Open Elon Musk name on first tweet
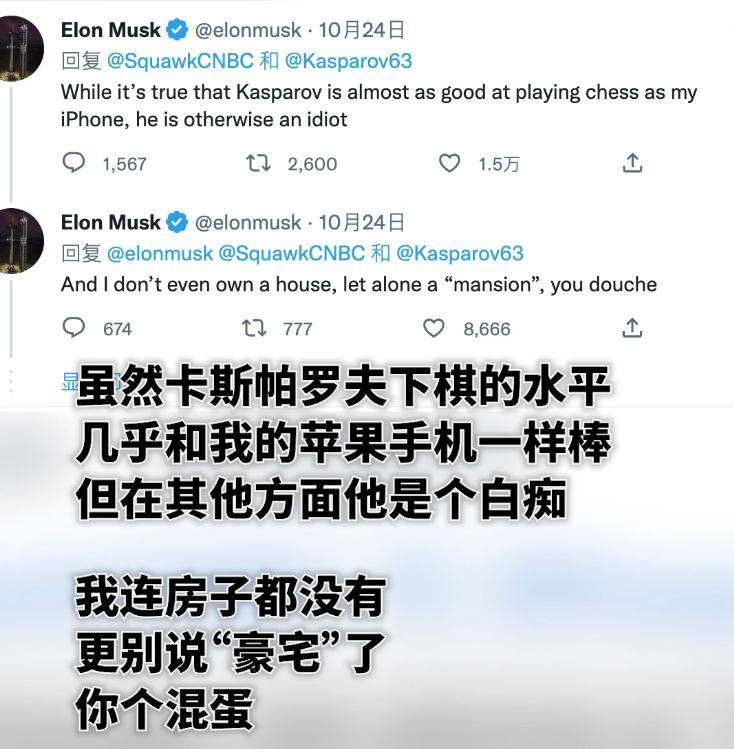This screenshot has width=734, height=749. click(111, 30)
